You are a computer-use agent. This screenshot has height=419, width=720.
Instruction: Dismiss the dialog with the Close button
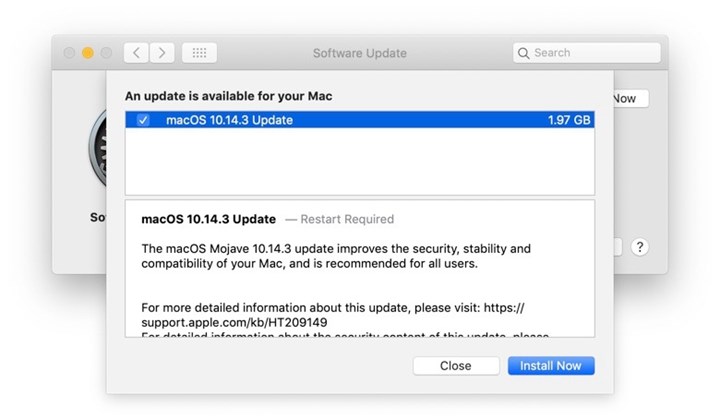tap(455, 366)
